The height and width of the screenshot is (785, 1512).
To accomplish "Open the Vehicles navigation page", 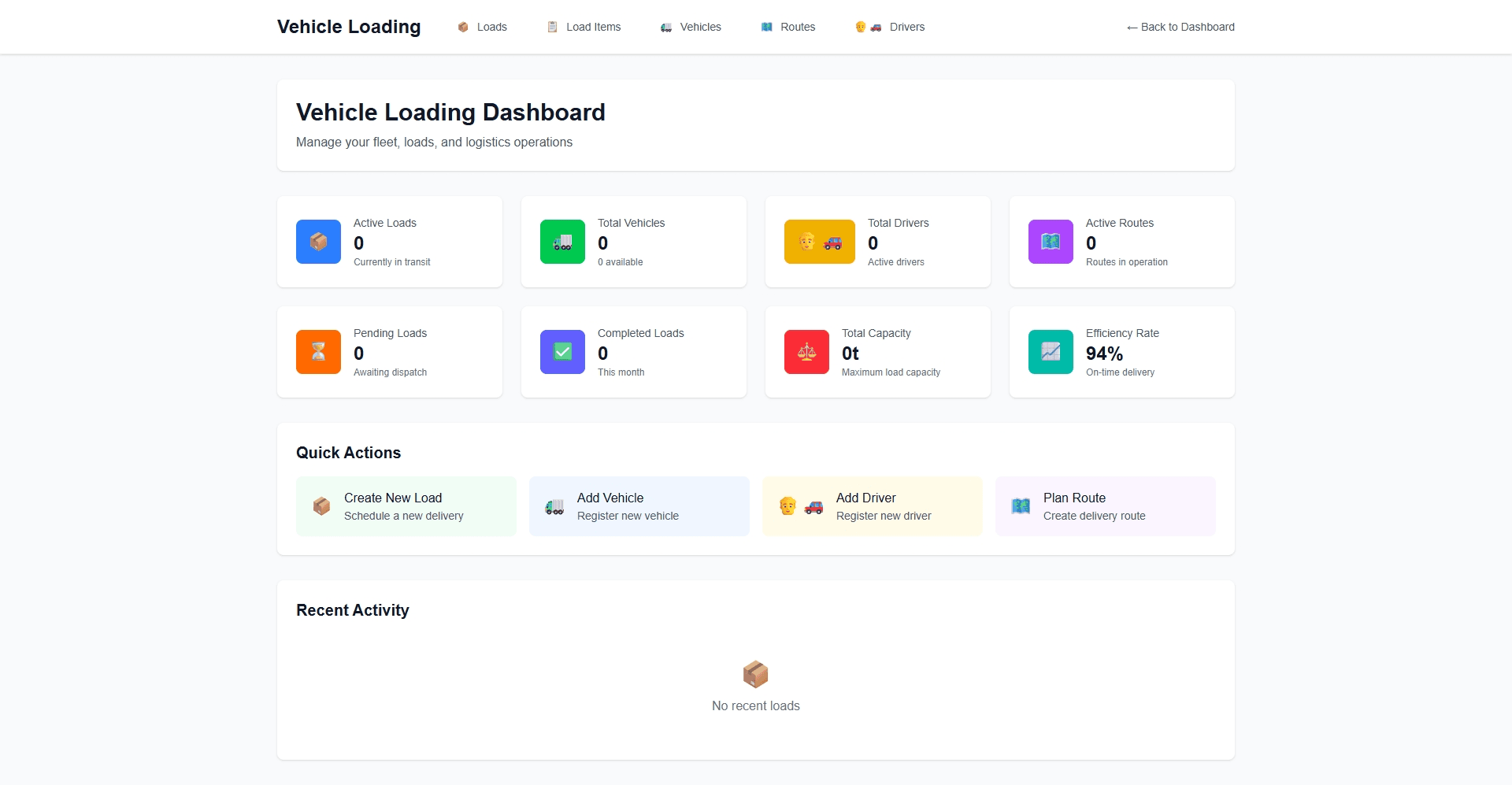I will point(691,27).
